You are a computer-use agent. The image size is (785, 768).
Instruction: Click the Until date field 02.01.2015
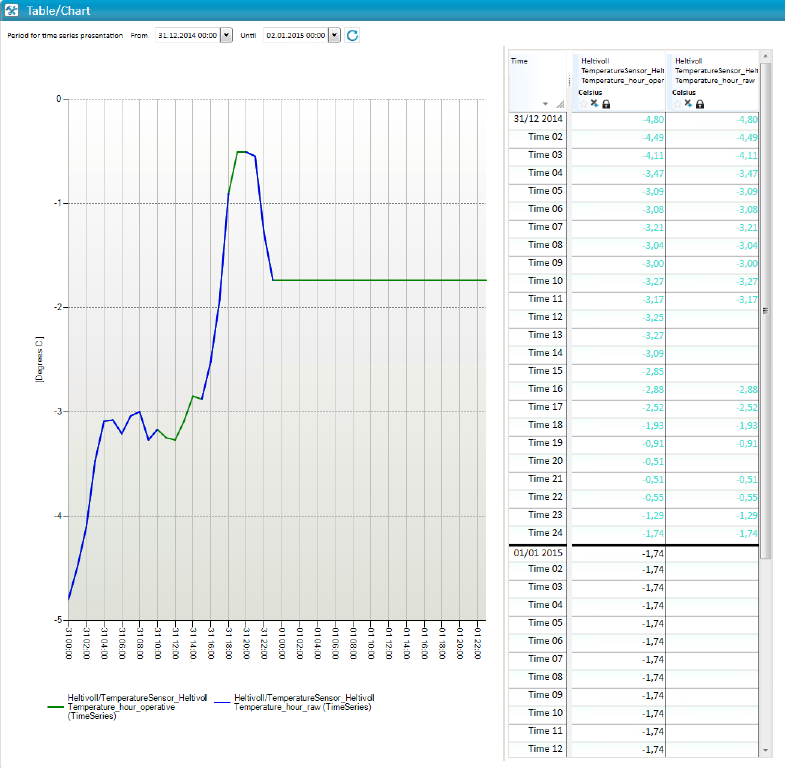coord(295,35)
